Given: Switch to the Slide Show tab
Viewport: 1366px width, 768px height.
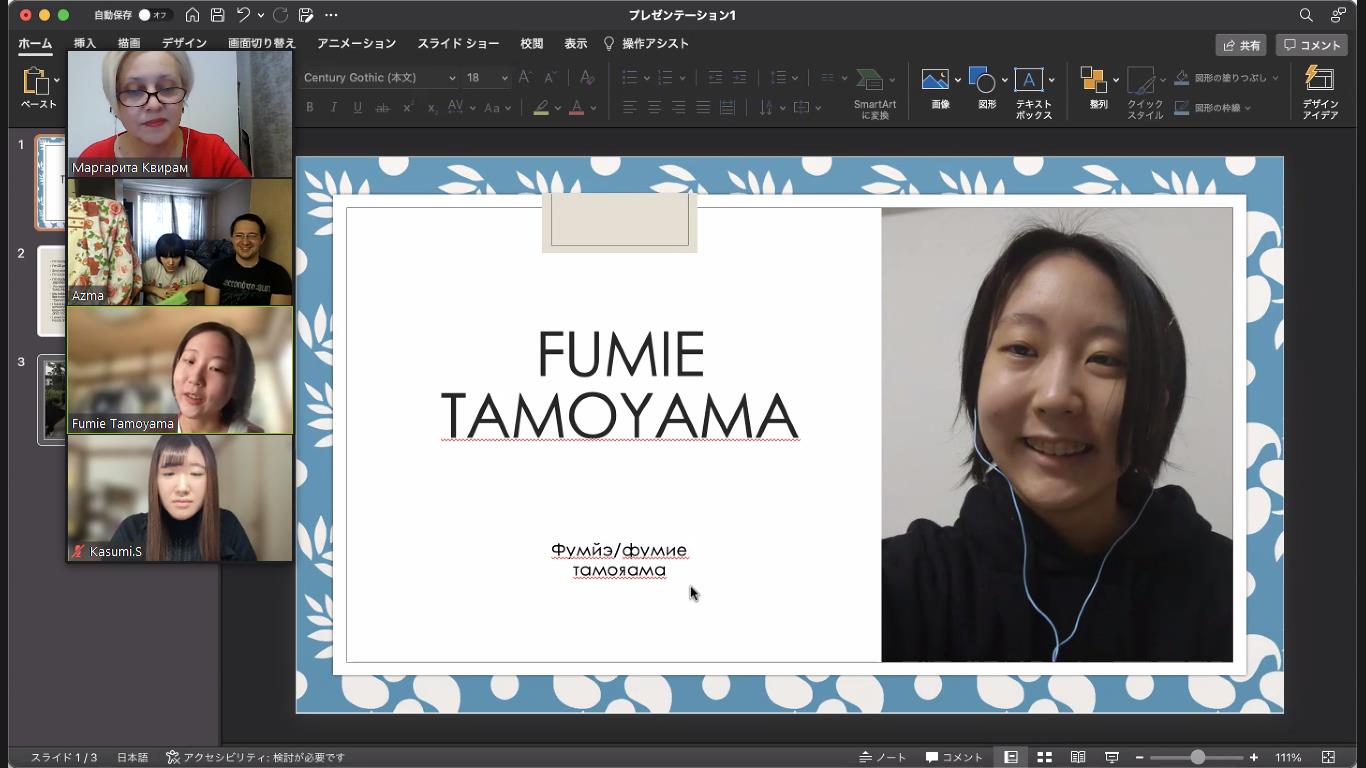Looking at the screenshot, I should [x=458, y=44].
